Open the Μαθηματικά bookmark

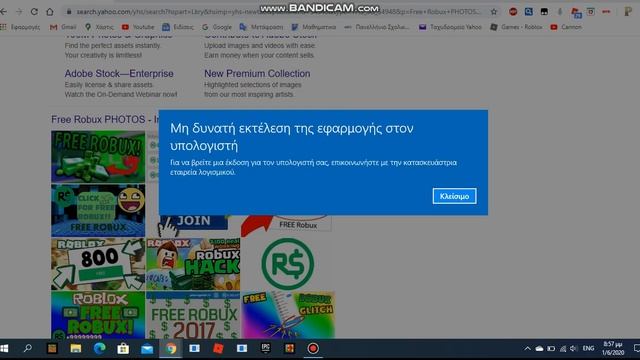[314, 27]
